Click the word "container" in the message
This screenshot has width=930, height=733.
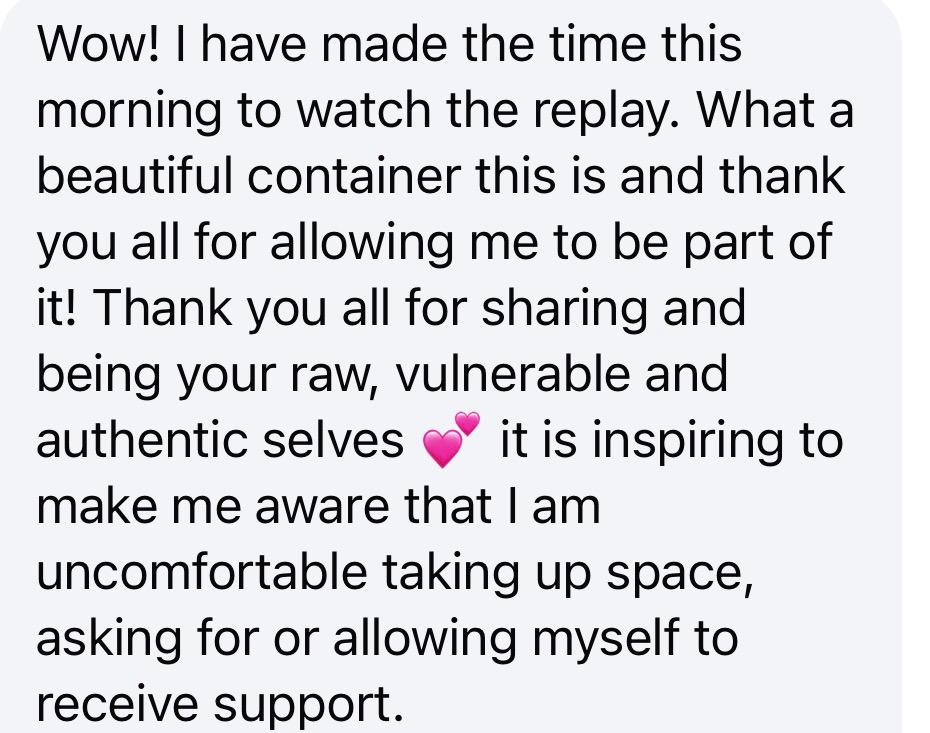354,176
